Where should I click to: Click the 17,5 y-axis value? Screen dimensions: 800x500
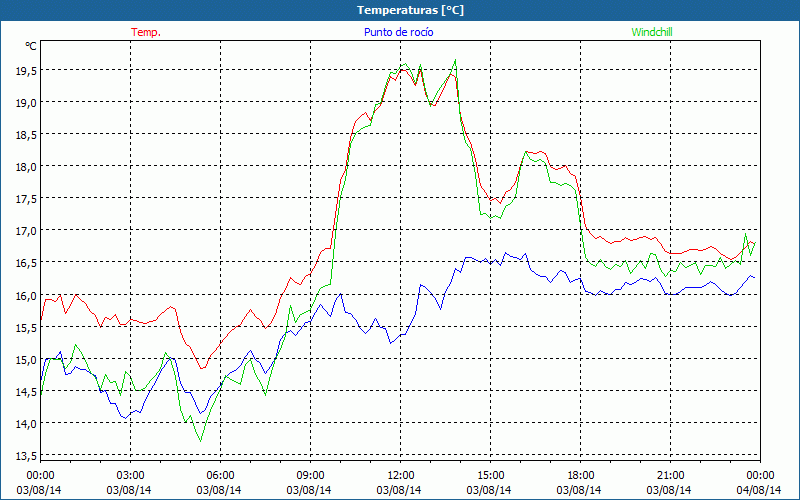[26, 199]
